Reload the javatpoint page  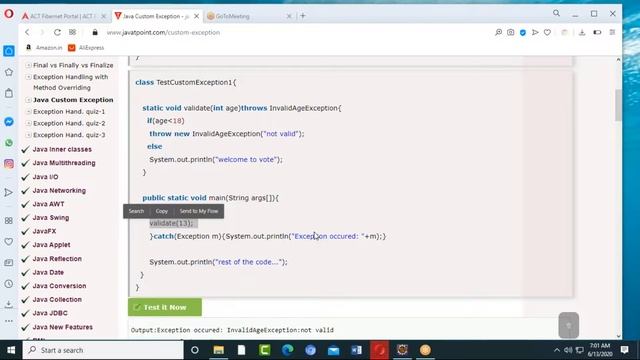click(x=57, y=32)
